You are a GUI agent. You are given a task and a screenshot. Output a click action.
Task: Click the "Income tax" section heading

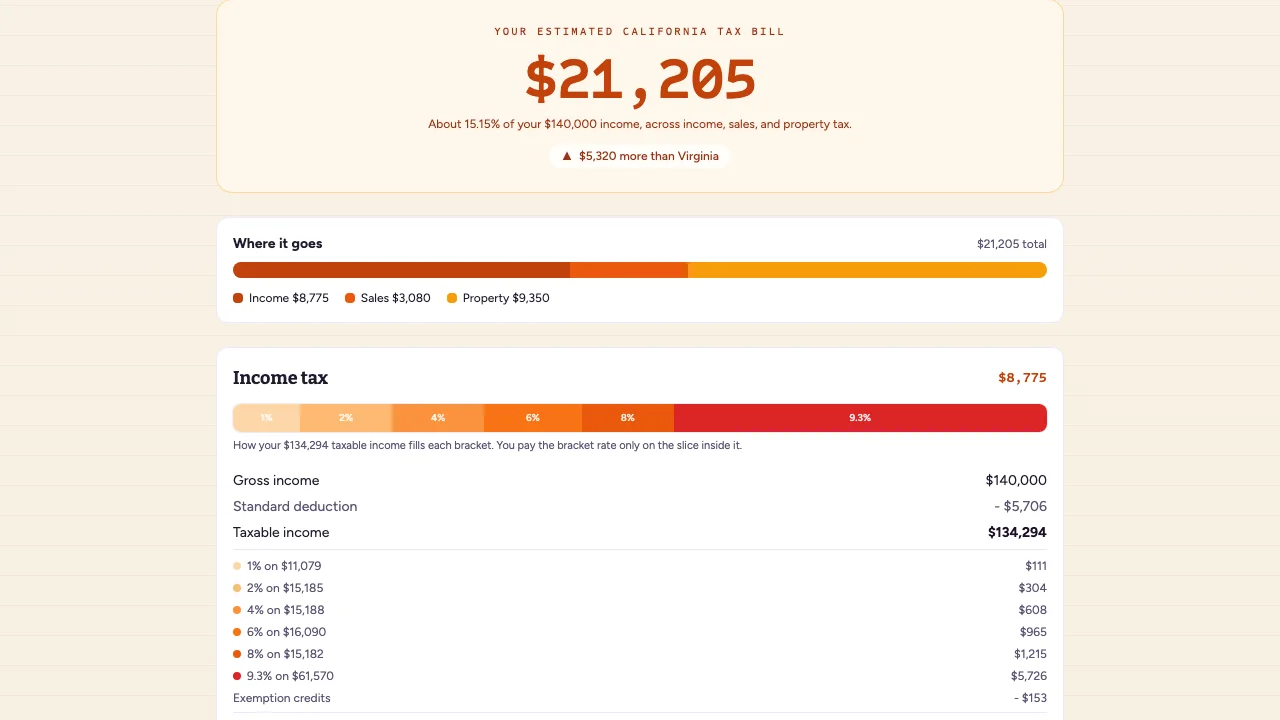pyautogui.click(x=280, y=378)
